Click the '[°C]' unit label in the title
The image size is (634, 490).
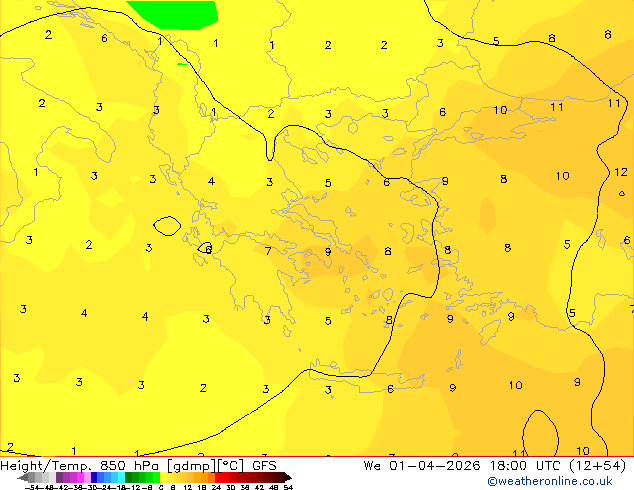coord(230,466)
